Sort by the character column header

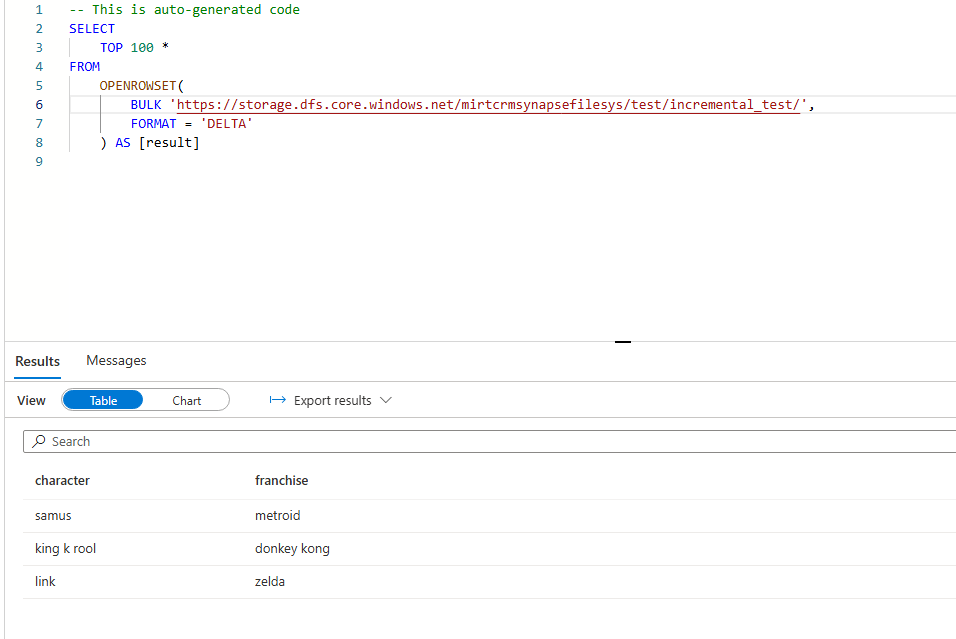tap(62, 480)
